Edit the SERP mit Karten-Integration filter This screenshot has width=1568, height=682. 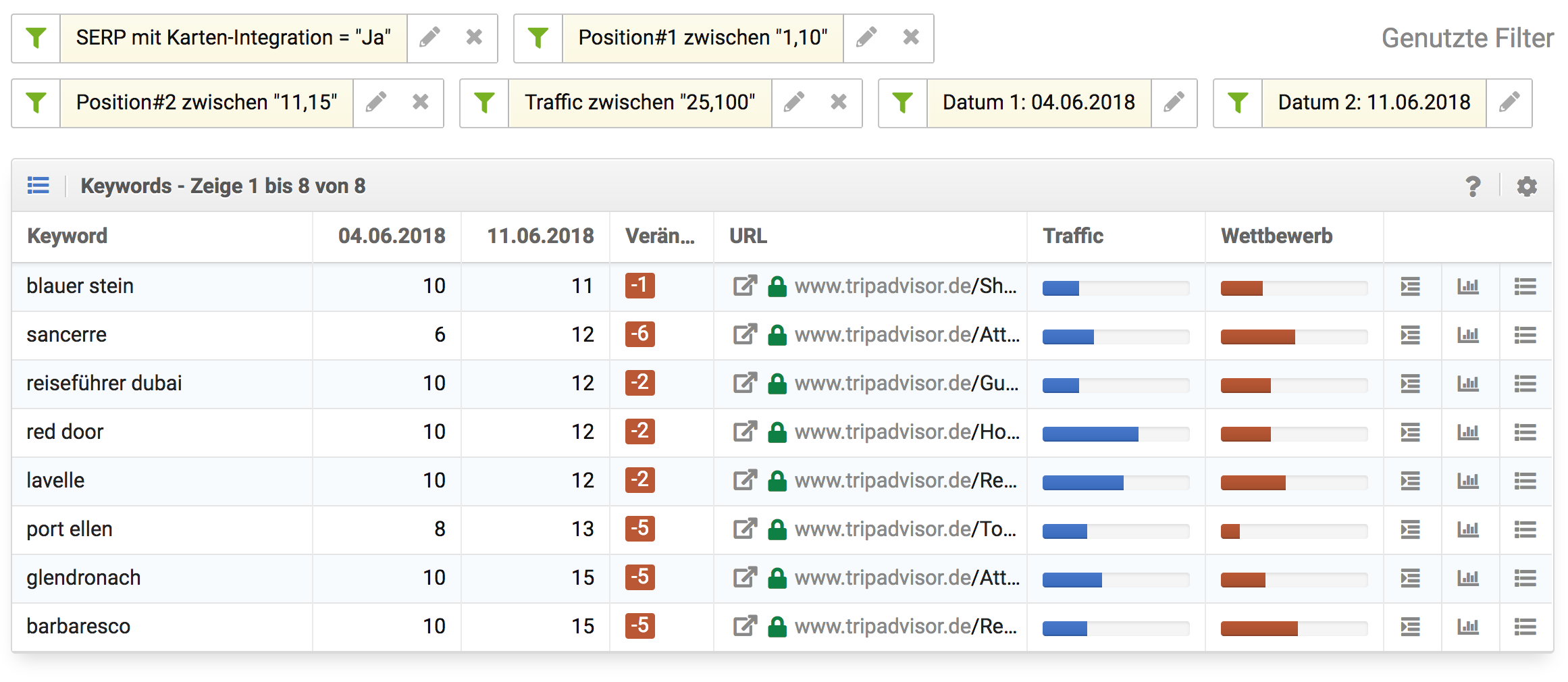(429, 38)
